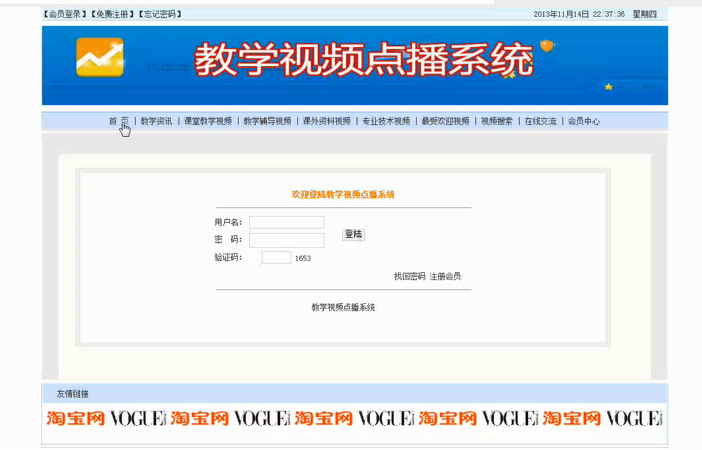Image resolution: width=702 pixels, height=450 pixels.
Task: Open the 注册会员 link
Action: tap(445, 276)
